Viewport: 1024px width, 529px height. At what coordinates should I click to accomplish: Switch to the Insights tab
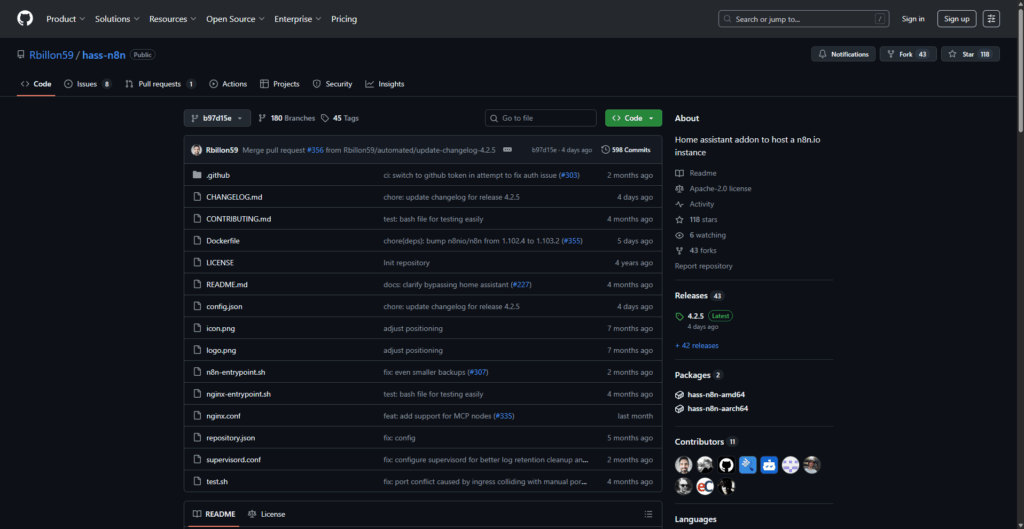[385, 84]
